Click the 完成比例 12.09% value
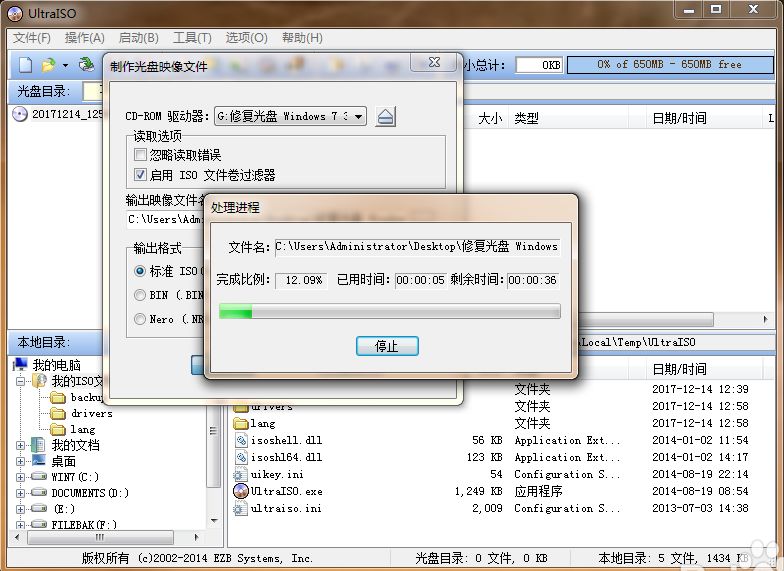 (302, 280)
